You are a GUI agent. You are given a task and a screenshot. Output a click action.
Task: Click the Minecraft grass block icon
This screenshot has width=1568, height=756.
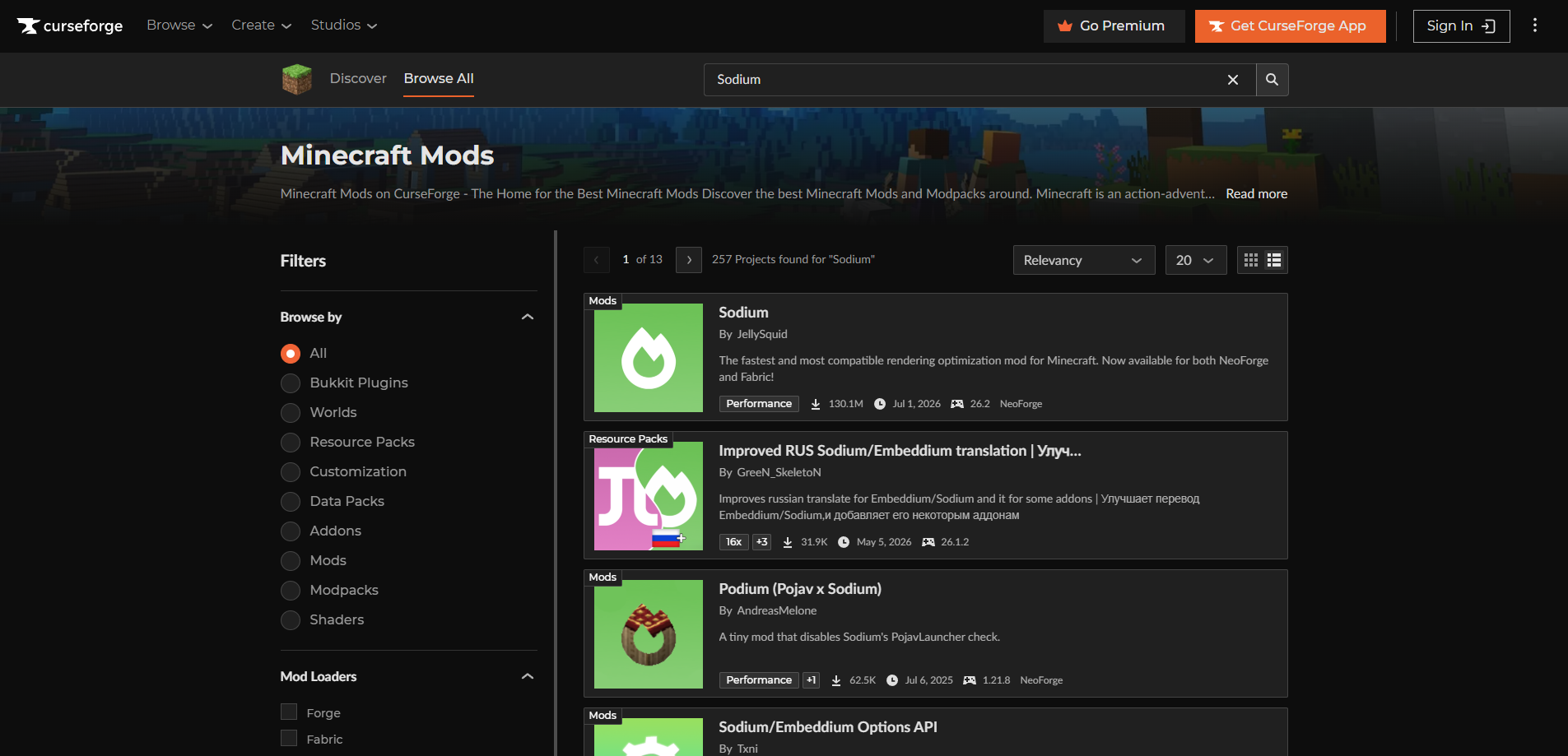(x=296, y=79)
